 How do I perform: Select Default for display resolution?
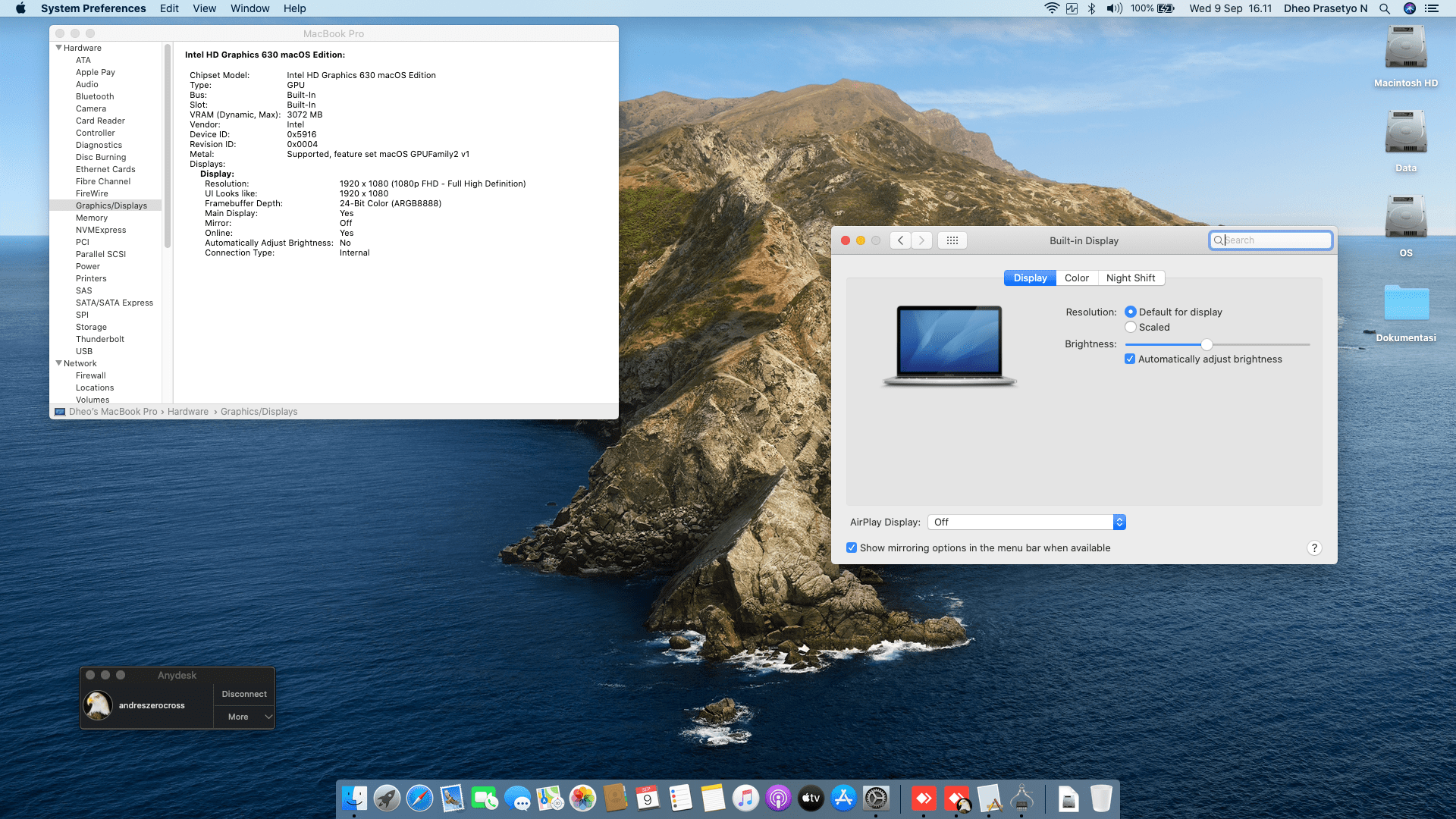(x=1130, y=312)
